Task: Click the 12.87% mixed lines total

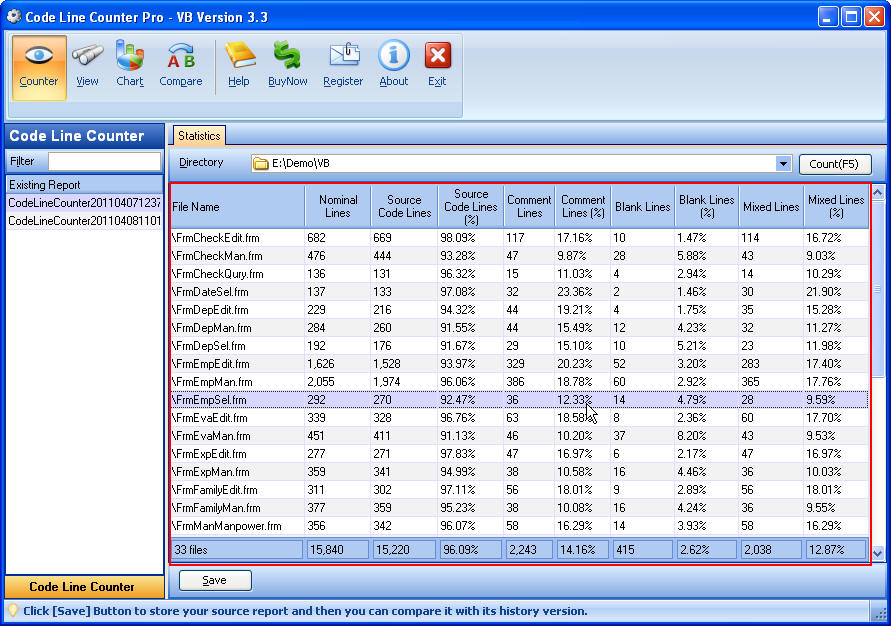Action: pos(835,550)
